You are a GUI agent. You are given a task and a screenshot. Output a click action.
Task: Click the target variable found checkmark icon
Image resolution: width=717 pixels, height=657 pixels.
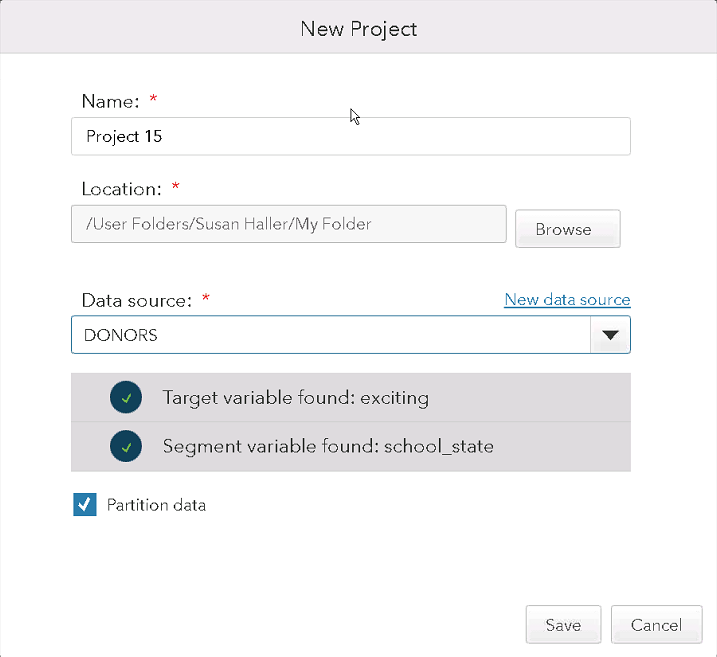click(x=126, y=397)
